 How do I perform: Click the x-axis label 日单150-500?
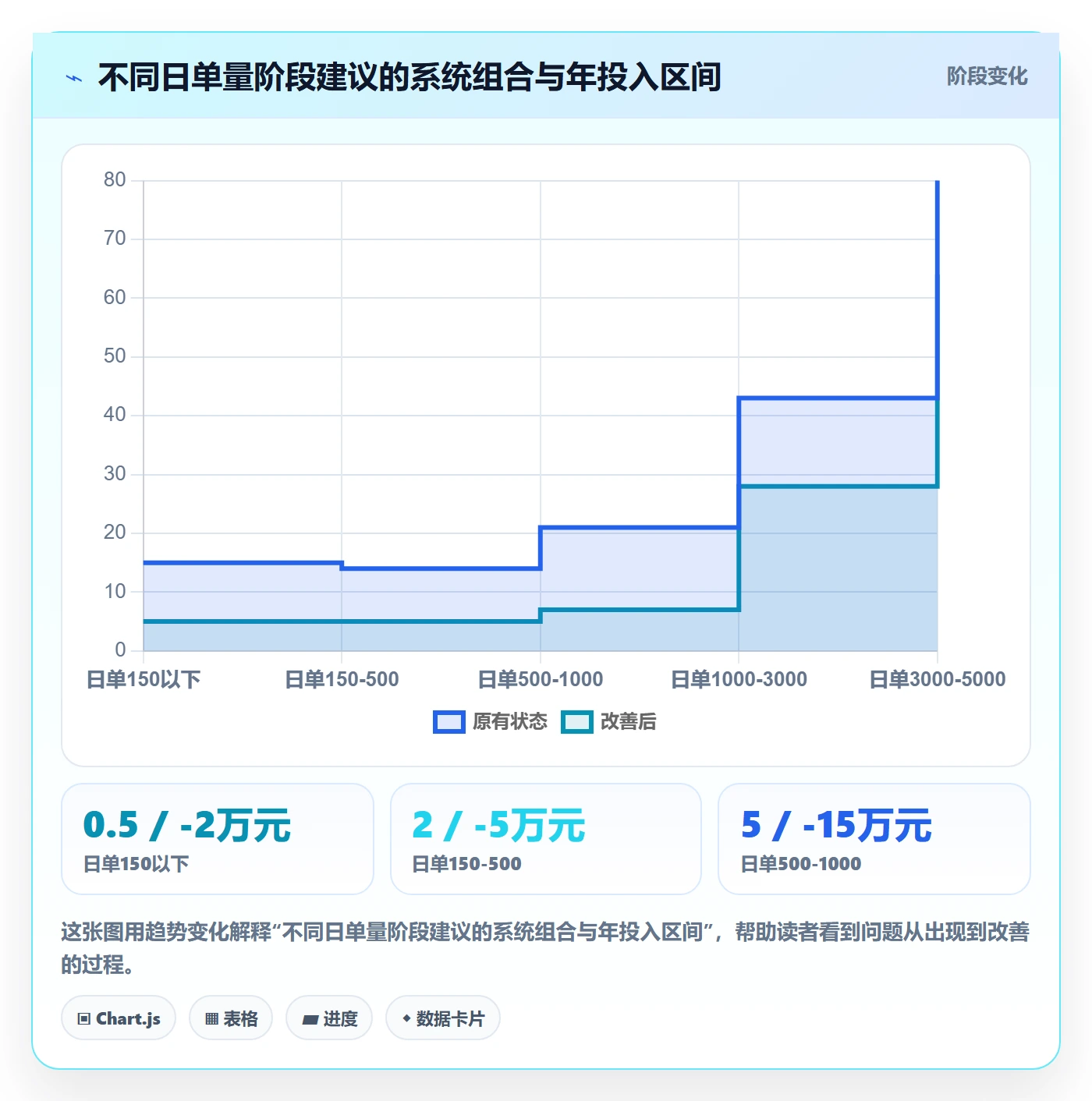click(342, 679)
